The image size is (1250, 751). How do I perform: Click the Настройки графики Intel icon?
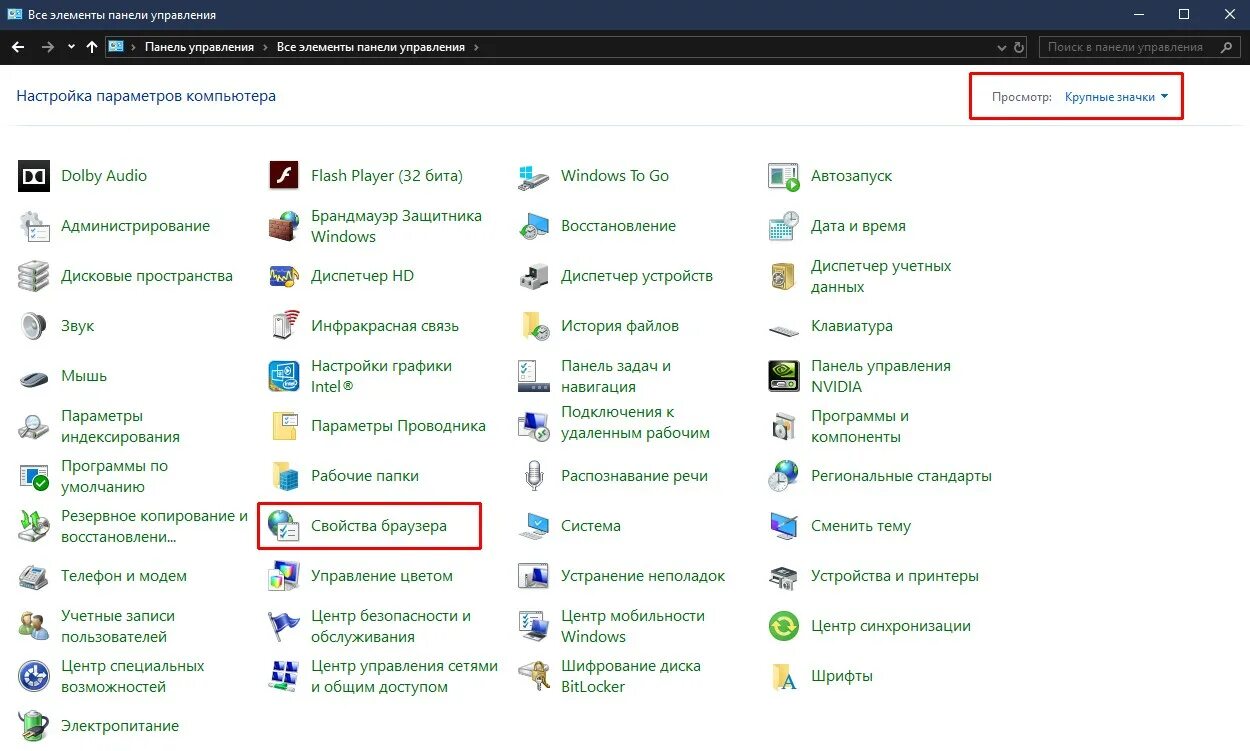pos(284,376)
